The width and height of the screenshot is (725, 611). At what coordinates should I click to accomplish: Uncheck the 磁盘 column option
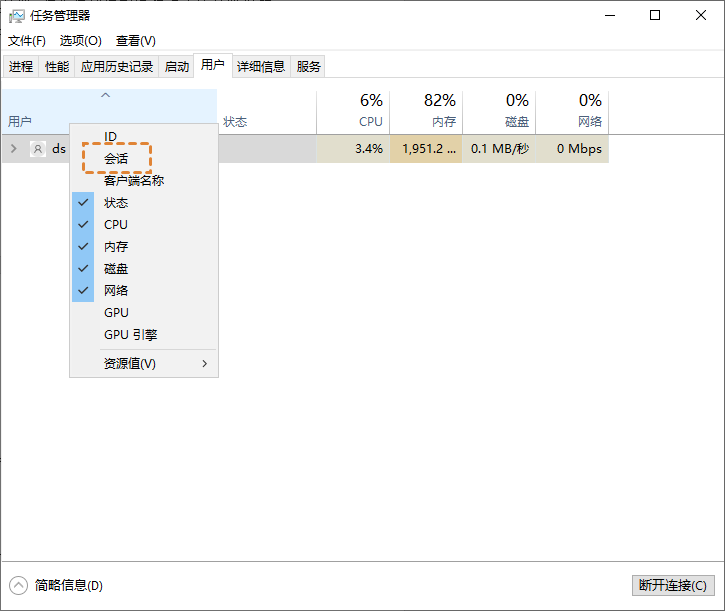144,268
